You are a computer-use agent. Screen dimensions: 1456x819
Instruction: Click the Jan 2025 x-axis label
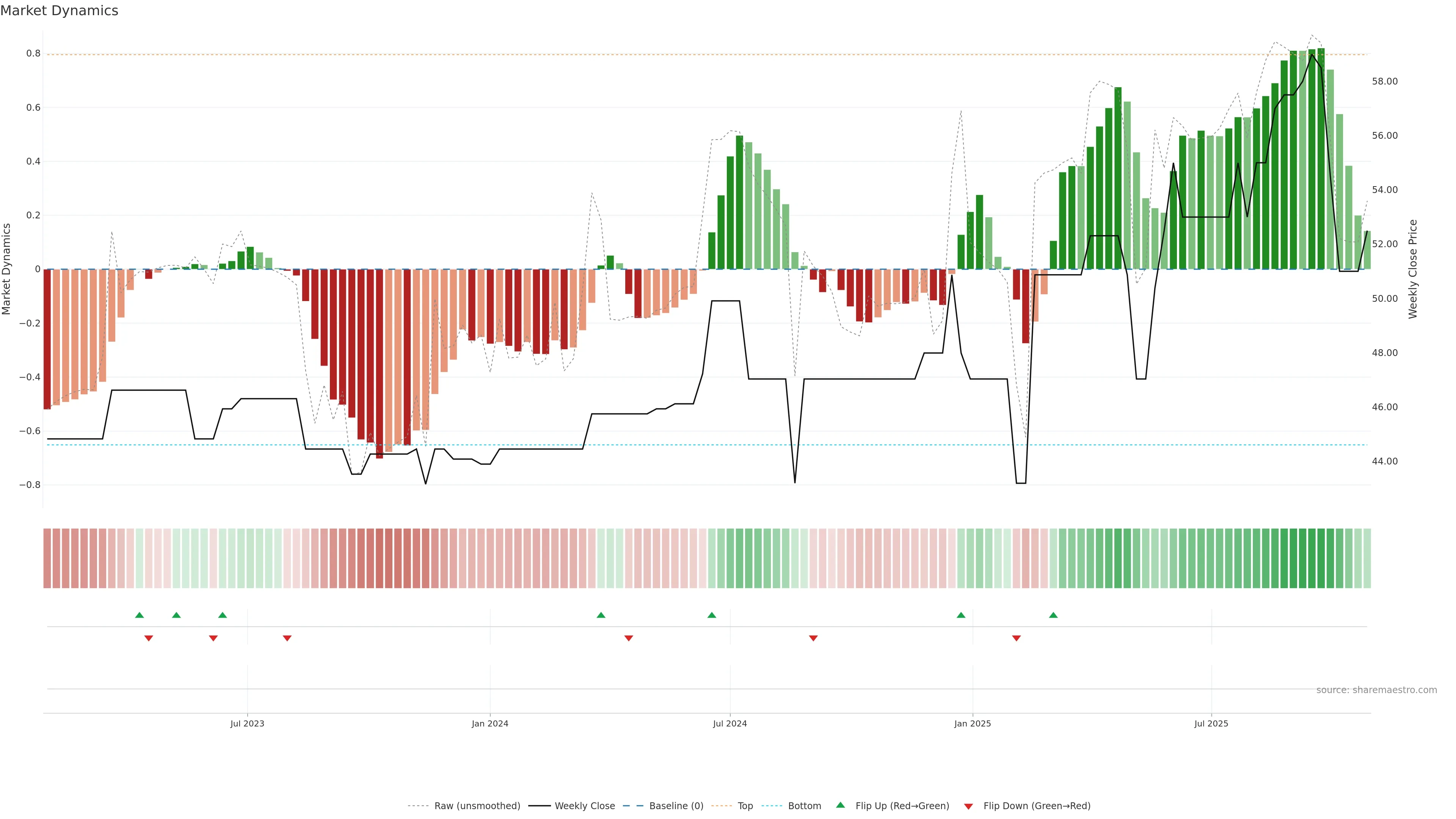click(972, 723)
